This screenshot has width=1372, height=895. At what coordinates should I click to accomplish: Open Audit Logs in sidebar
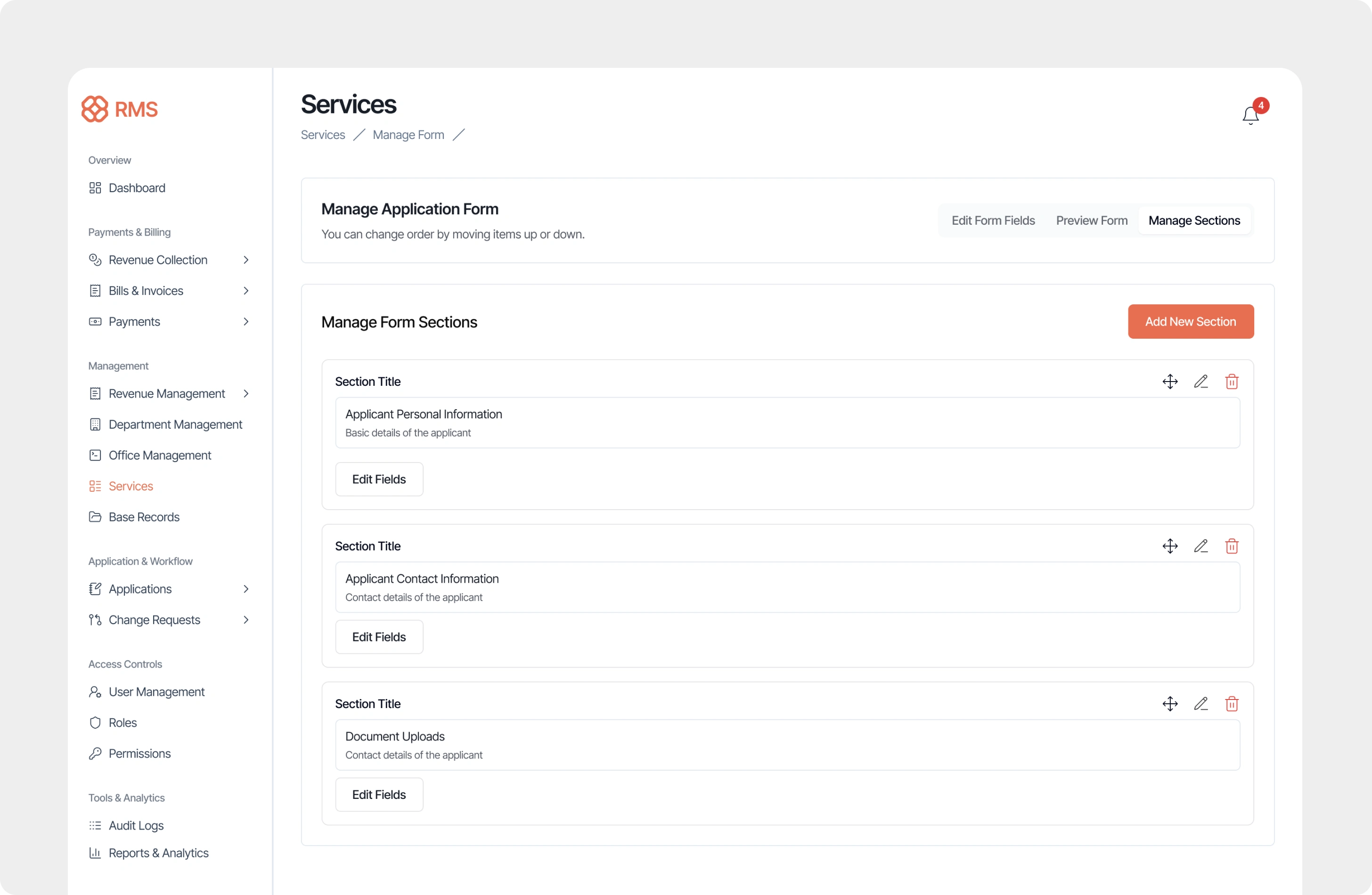tap(136, 826)
